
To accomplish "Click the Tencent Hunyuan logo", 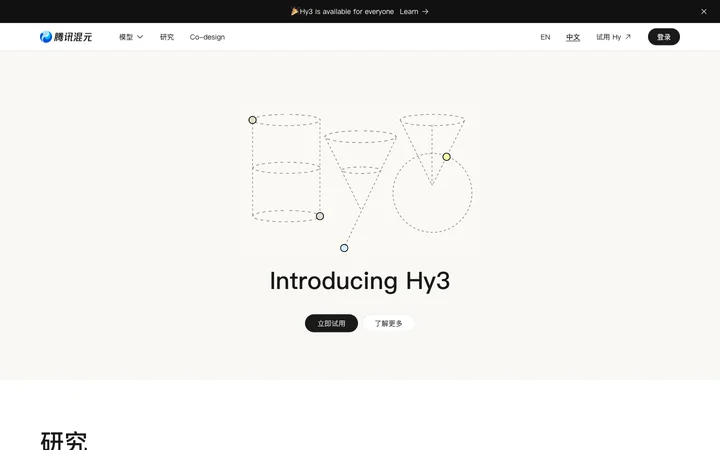I will click(66, 37).
